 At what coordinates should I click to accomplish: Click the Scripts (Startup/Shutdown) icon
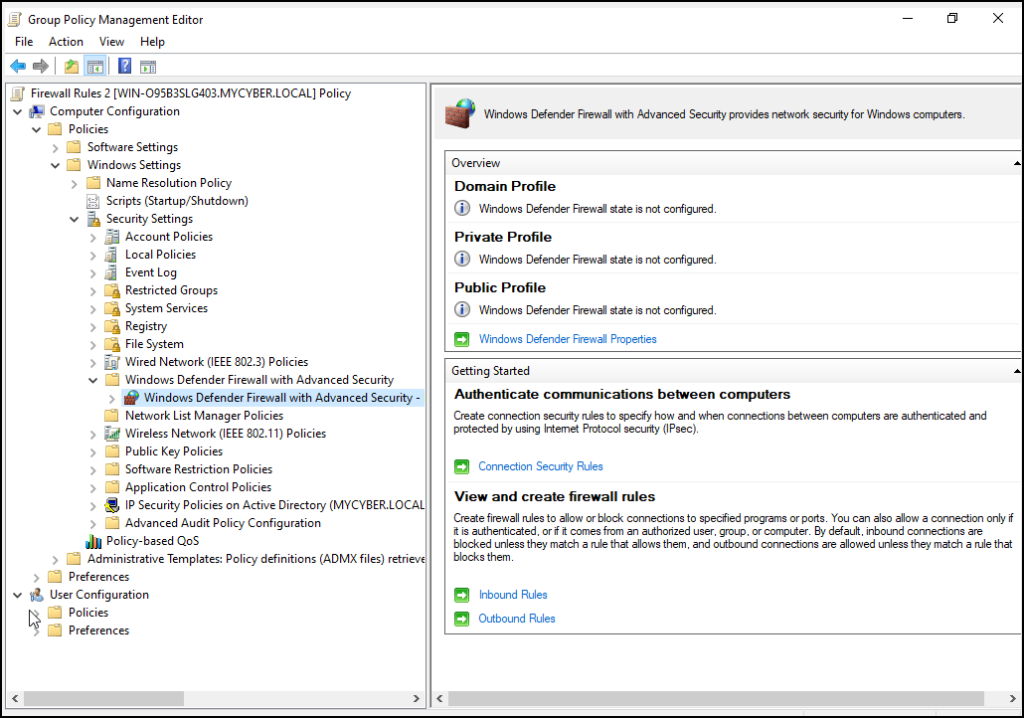tap(93, 201)
